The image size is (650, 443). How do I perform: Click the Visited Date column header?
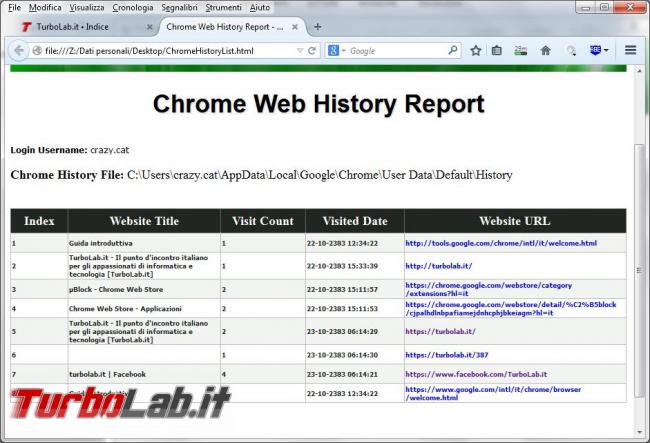tap(355, 221)
